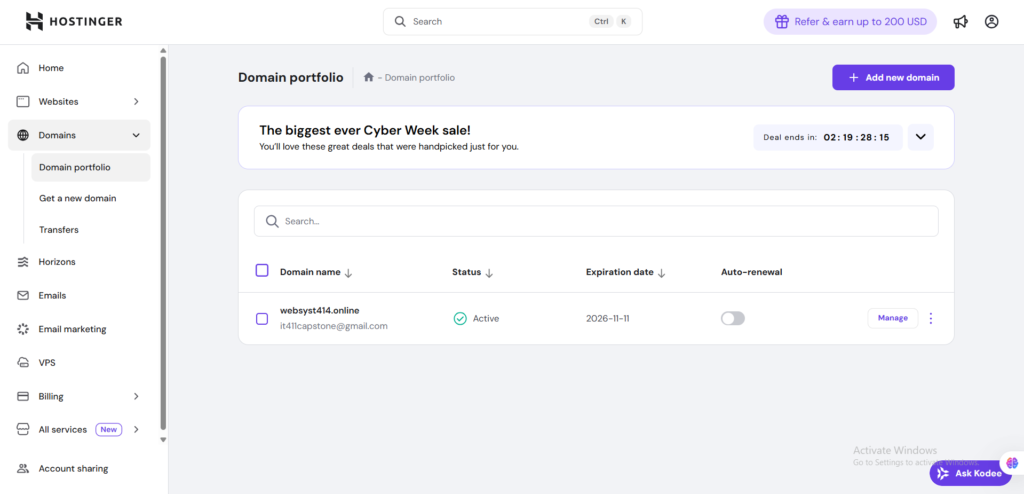Click the sidebar vertical scrollbar
This screenshot has height=494, width=1024.
pos(163,240)
